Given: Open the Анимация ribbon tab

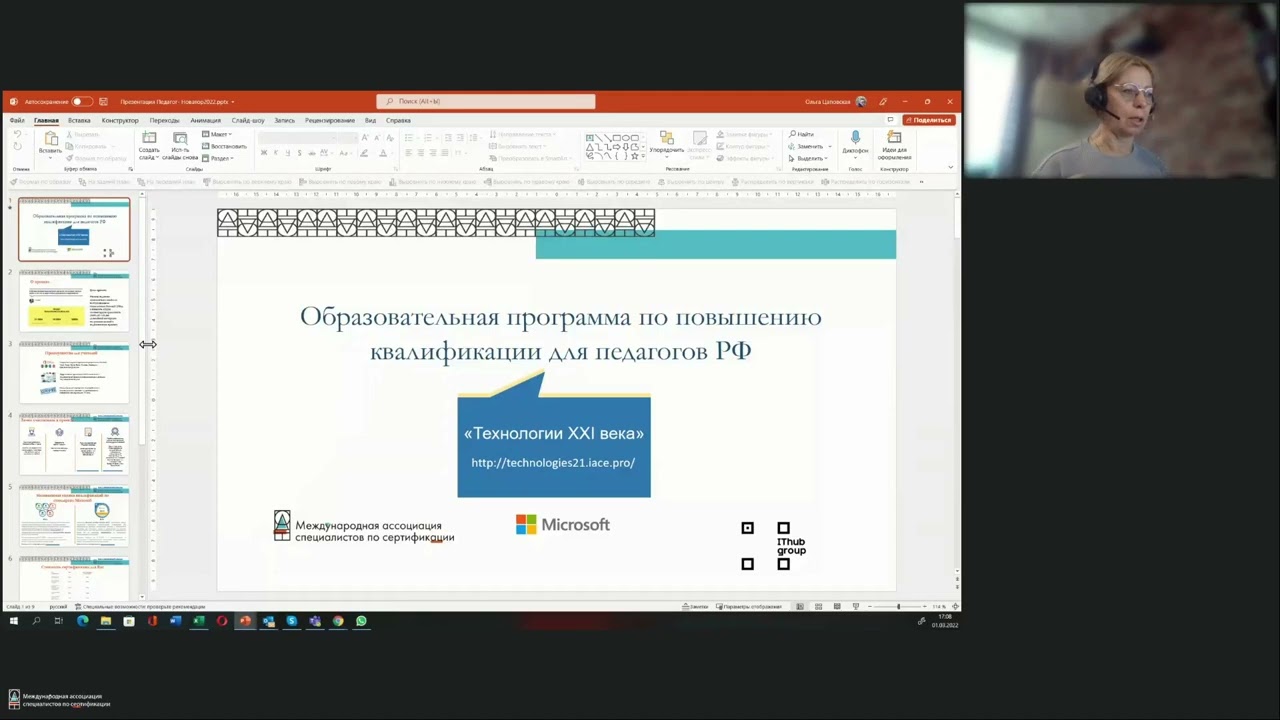Looking at the screenshot, I should (205, 120).
